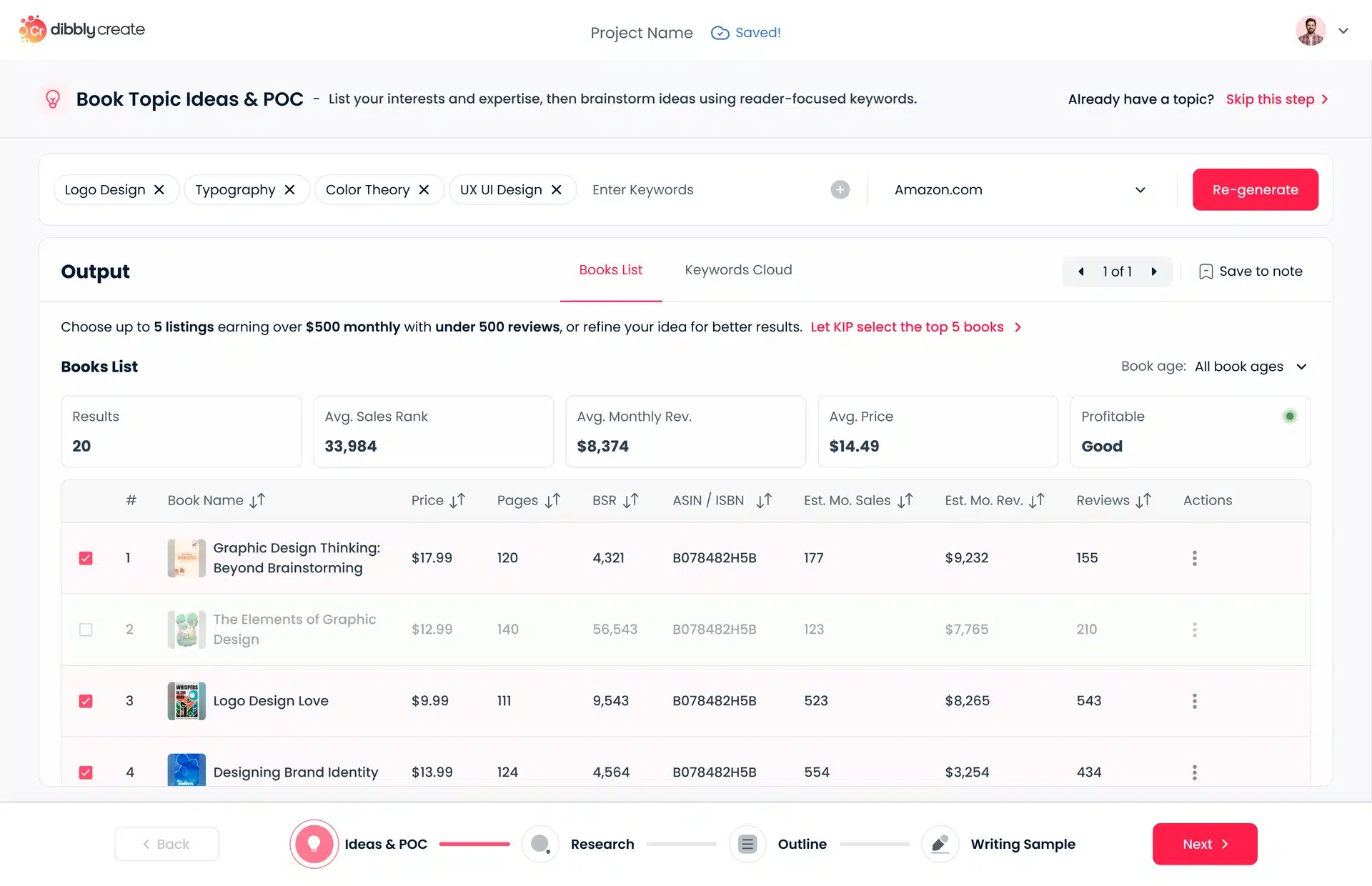Click the green Profitable status indicator
Screen dimensions: 1372x886
click(x=1289, y=416)
